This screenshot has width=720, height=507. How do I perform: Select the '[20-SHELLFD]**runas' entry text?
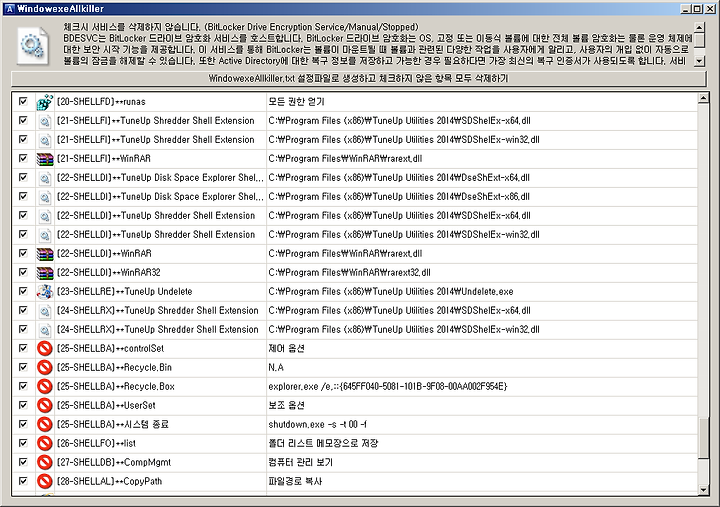point(101,102)
